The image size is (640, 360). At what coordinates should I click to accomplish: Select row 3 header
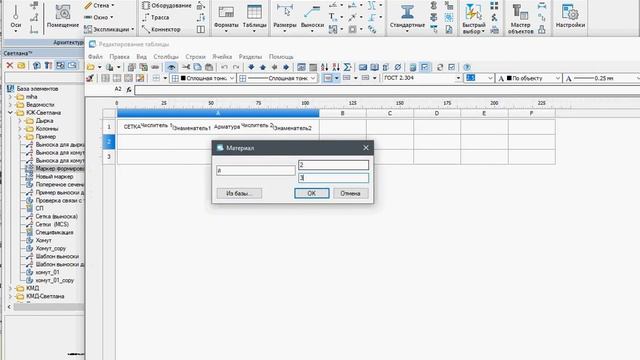pyautogui.click(x=109, y=156)
